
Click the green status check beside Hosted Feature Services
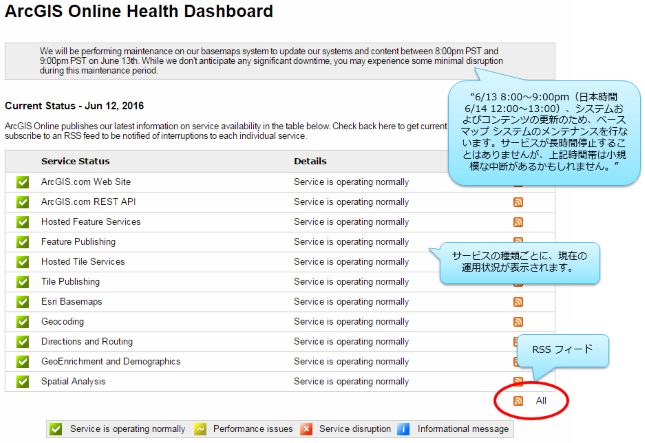point(23,222)
